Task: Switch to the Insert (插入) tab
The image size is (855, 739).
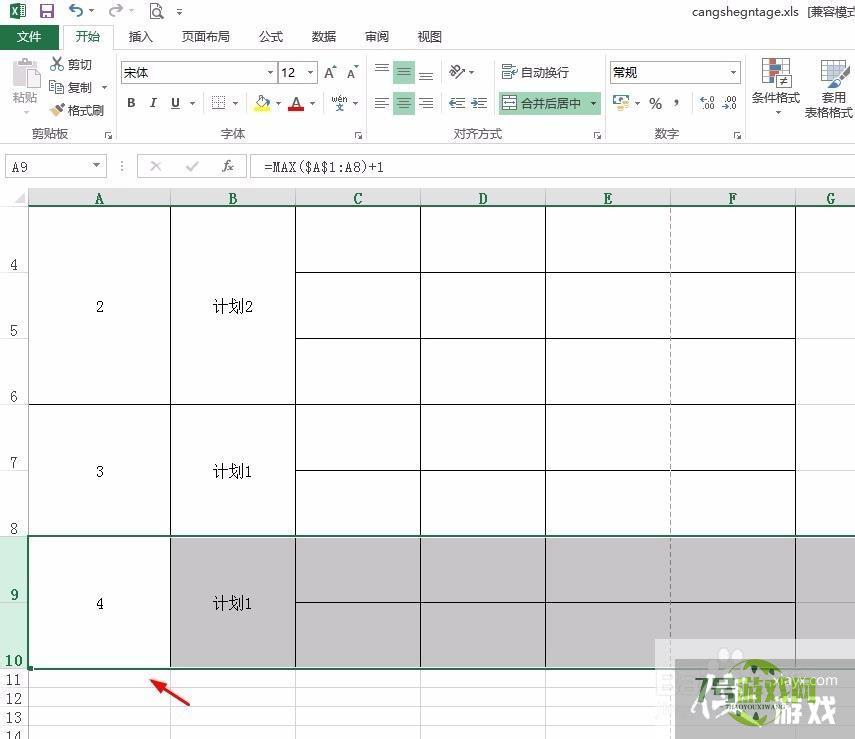Action: click(141, 37)
